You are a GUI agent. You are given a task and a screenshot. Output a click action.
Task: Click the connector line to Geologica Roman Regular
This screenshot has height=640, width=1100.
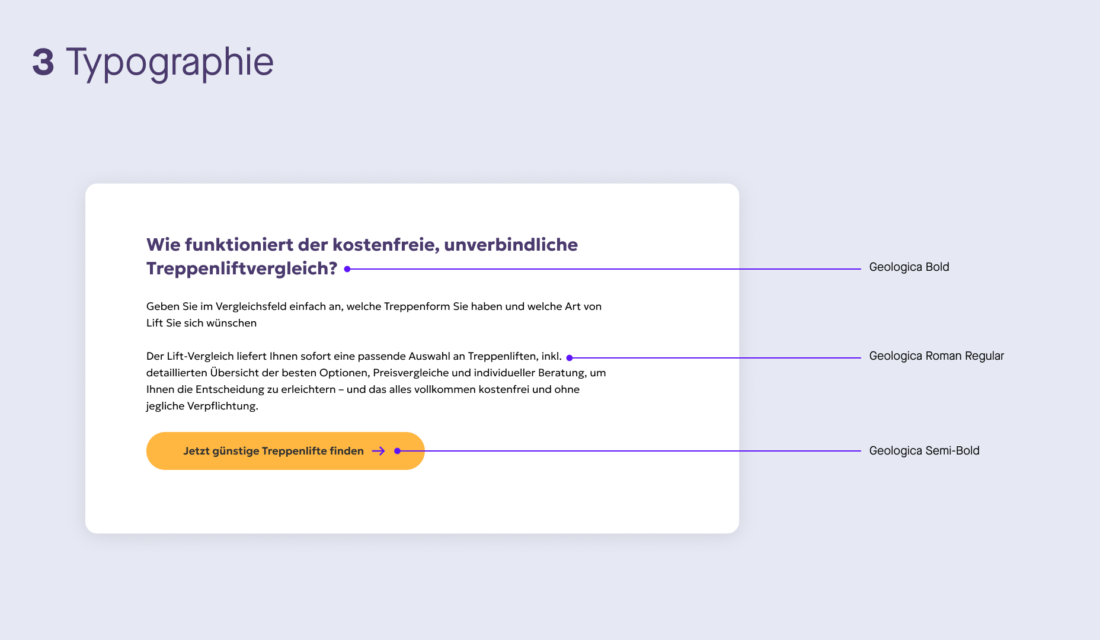coord(717,358)
